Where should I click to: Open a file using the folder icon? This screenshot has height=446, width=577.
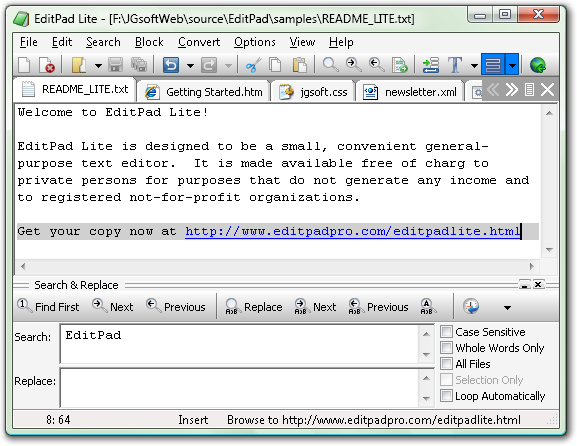pos(79,65)
